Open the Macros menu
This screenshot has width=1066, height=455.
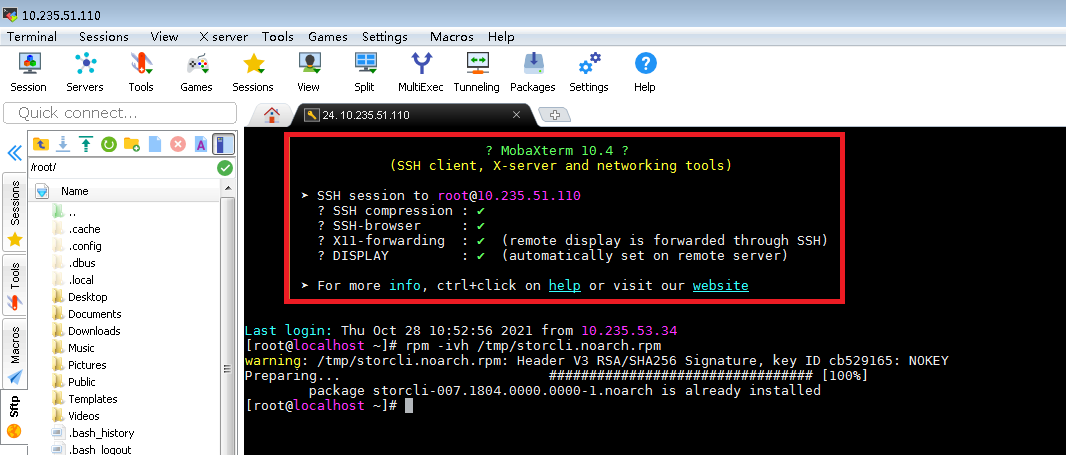coord(451,37)
